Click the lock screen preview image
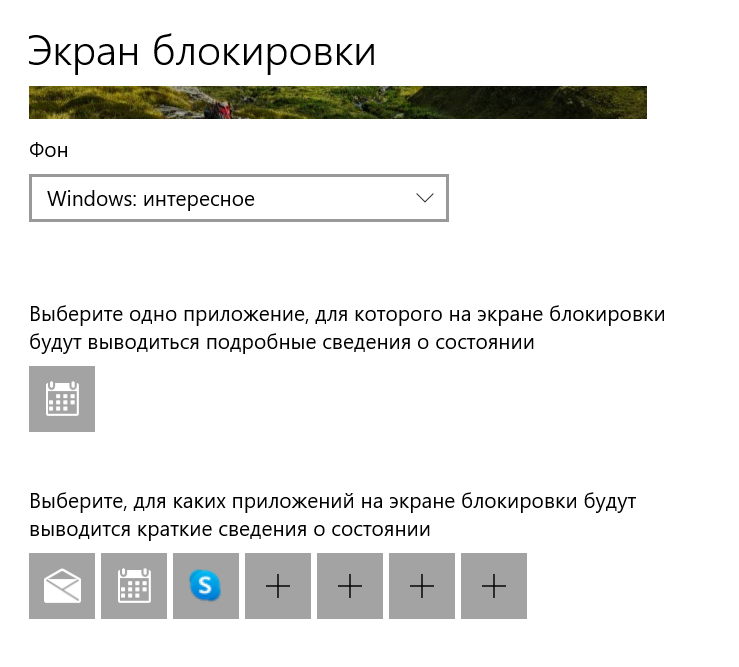 [338, 102]
